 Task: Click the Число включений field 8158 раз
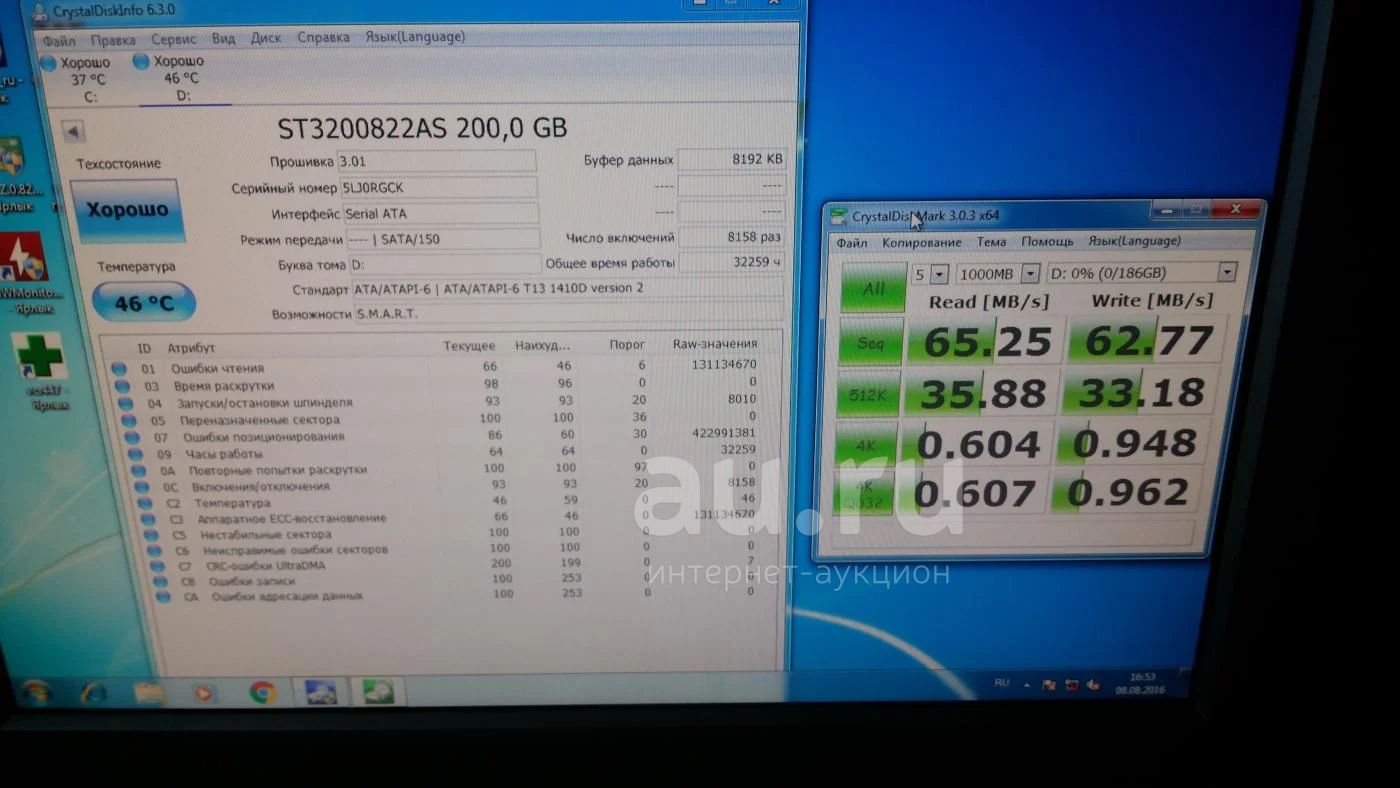click(731, 237)
